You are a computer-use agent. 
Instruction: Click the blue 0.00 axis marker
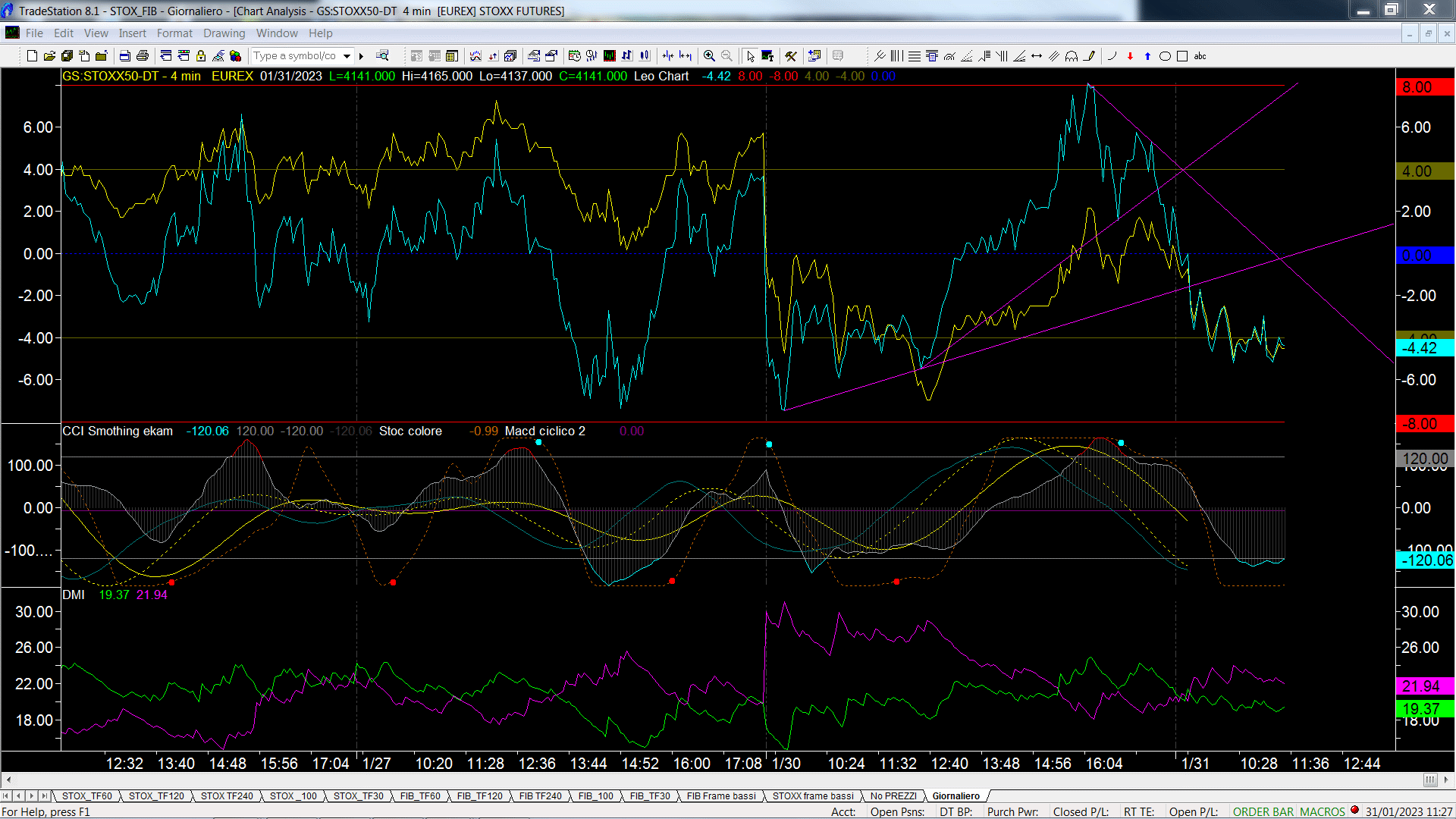click(x=1425, y=256)
